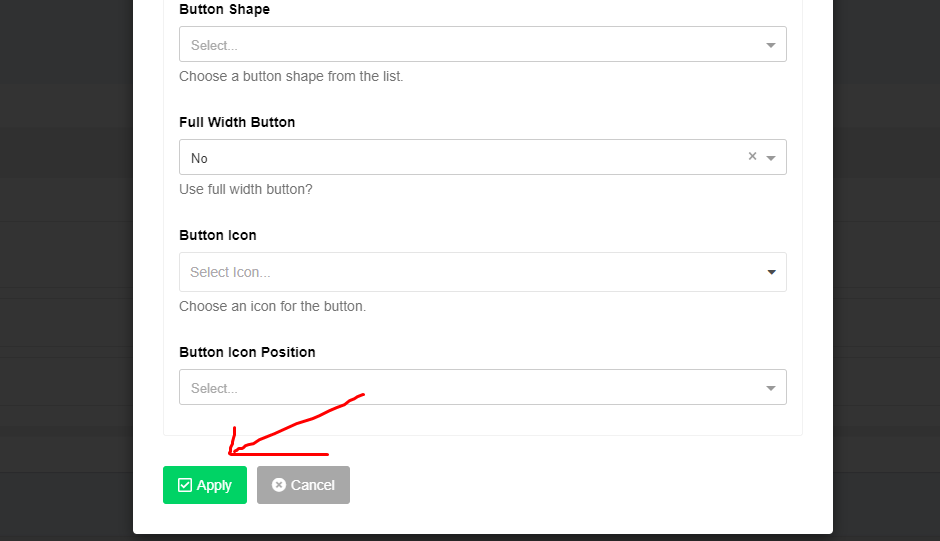Expand the Button Shape dropdown arrow

[771, 45]
